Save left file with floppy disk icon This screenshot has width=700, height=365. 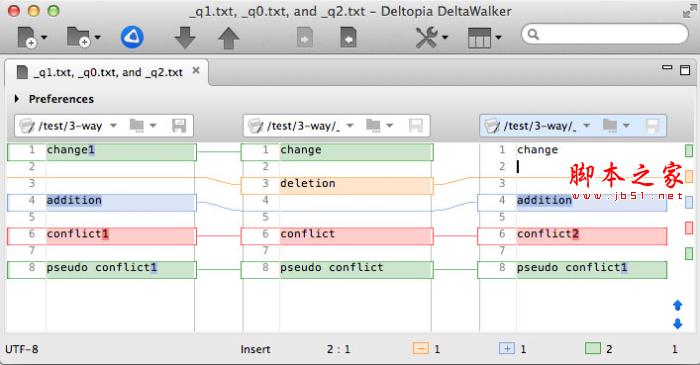179,126
